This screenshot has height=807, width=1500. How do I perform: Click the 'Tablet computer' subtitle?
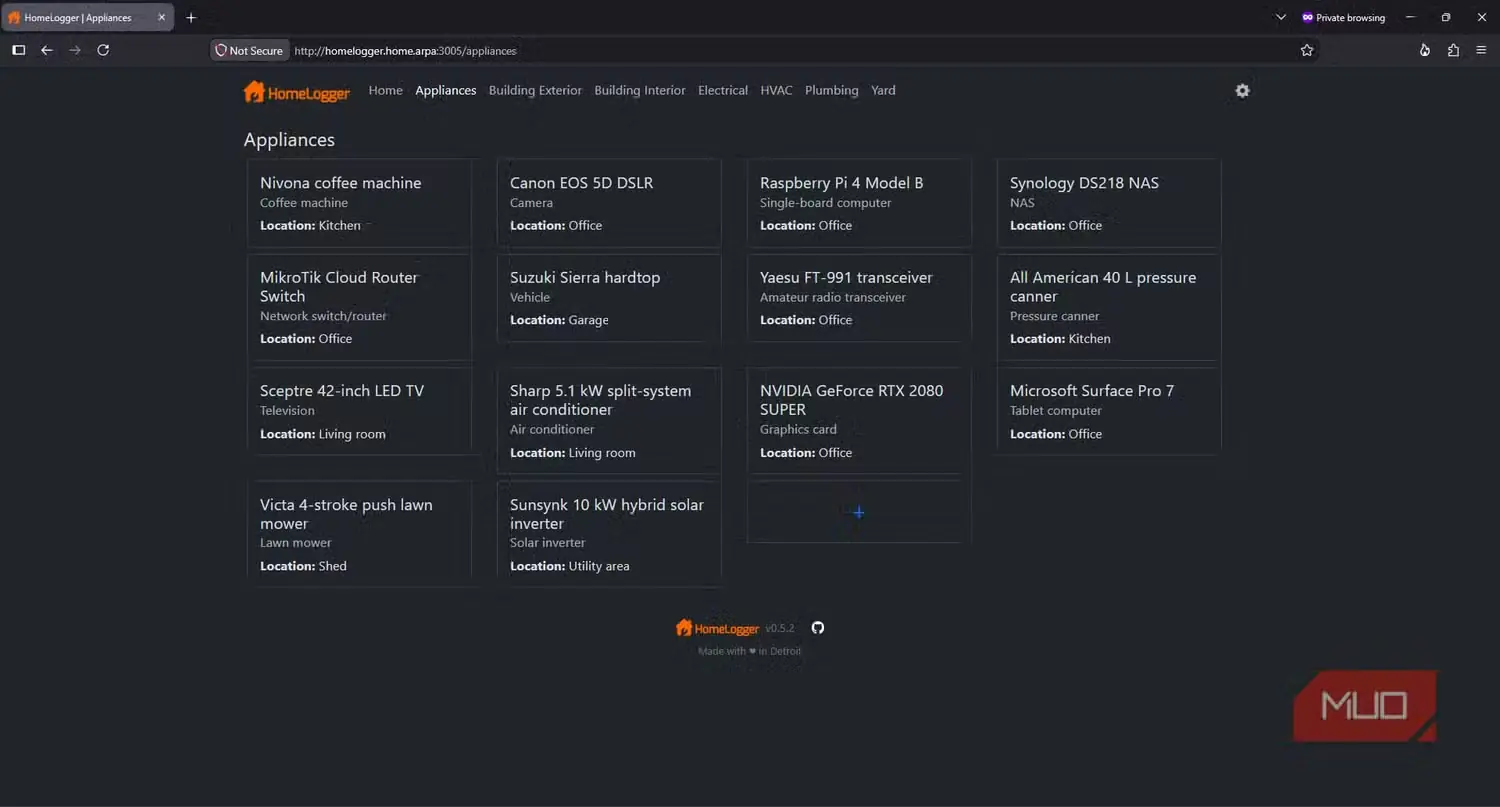coord(1056,411)
